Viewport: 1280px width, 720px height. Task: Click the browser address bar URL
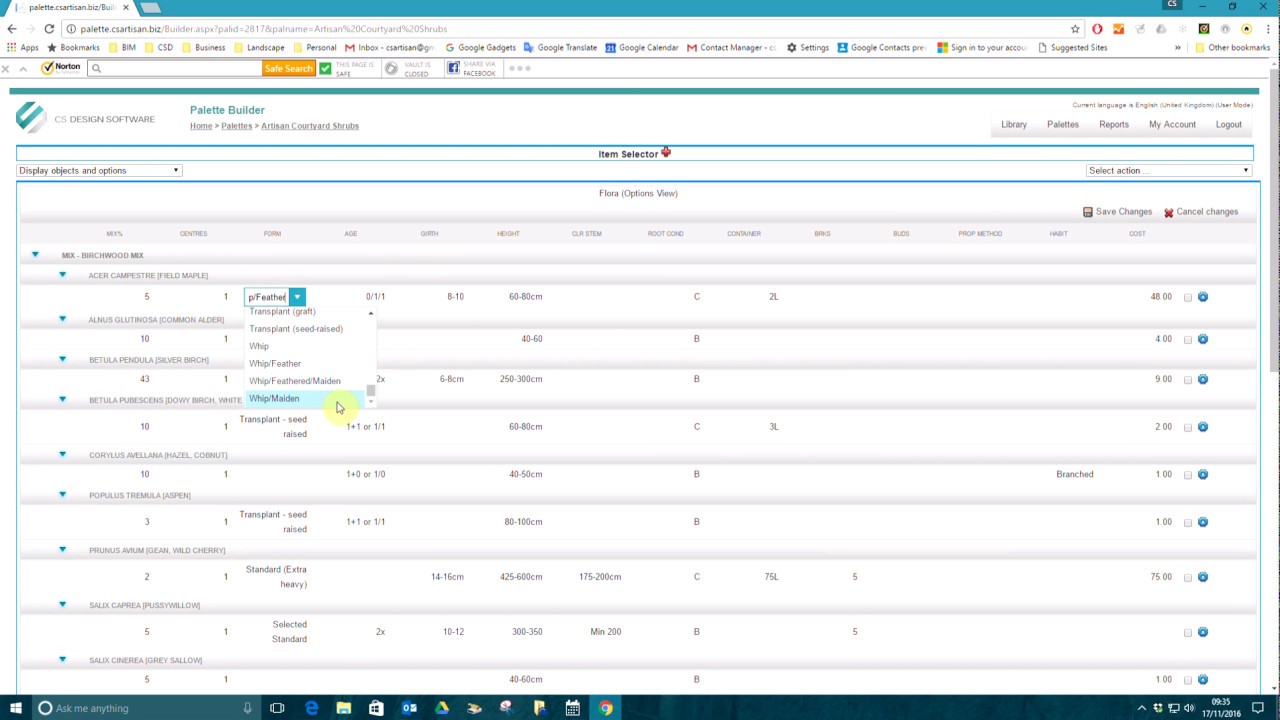tap(264, 29)
